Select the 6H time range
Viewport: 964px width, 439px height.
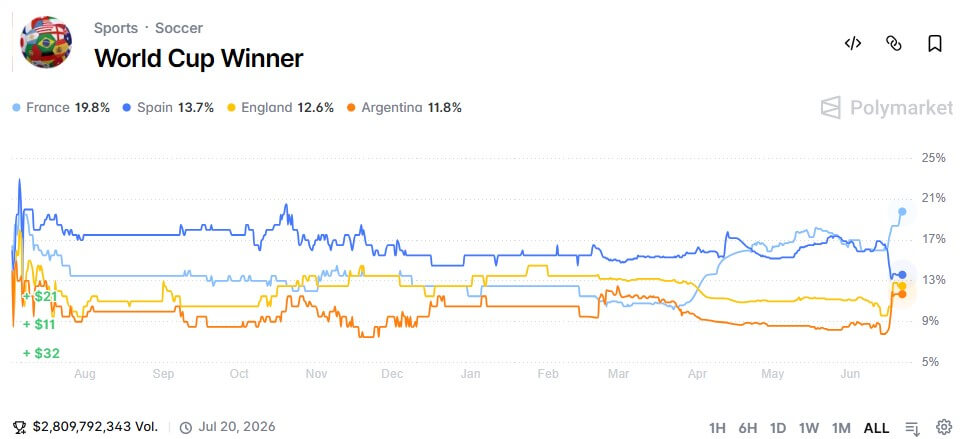tap(748, 428)
